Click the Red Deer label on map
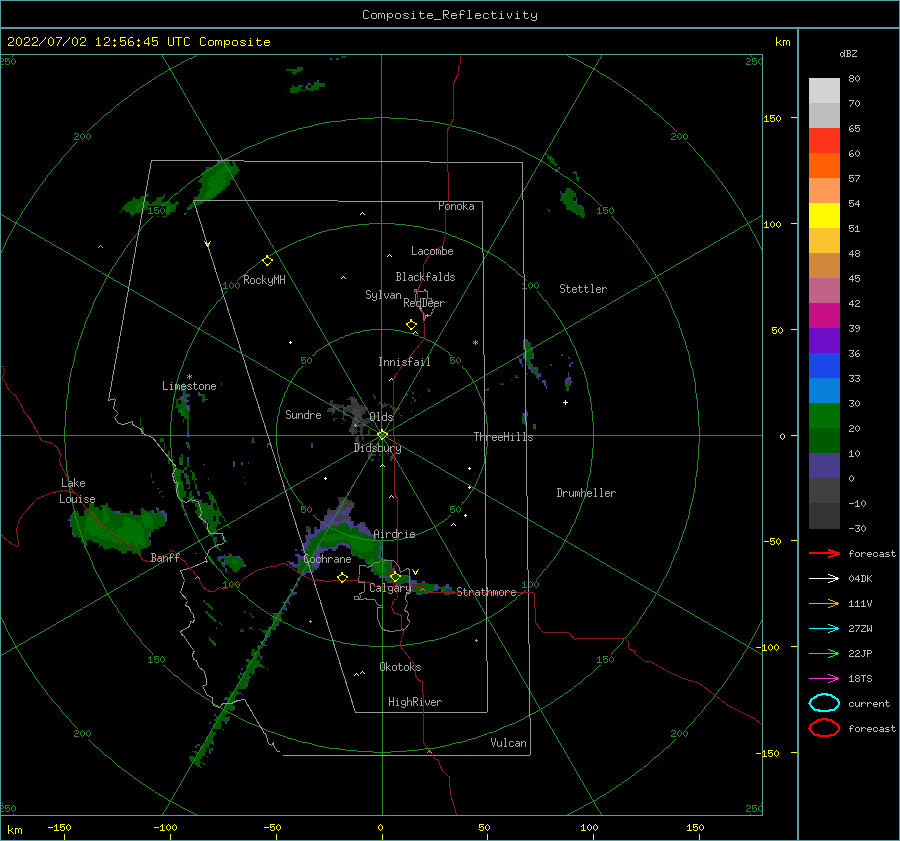Image resolution: width=900 pixels, height=841 pixels. (x=424, y=303)
